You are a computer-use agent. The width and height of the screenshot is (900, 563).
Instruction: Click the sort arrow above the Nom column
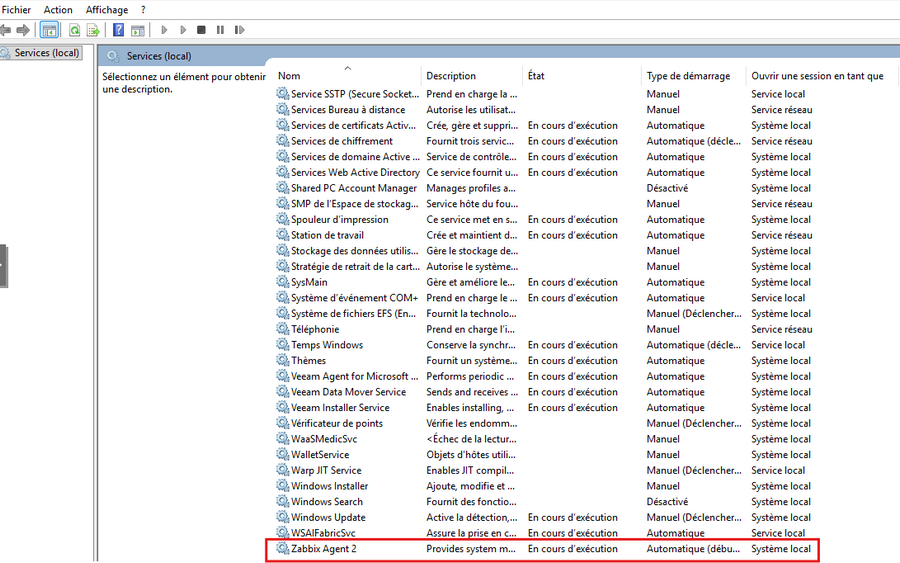pos(347,68)
